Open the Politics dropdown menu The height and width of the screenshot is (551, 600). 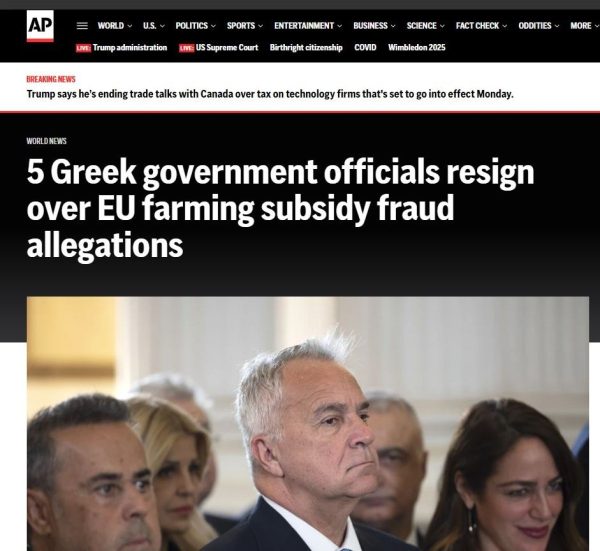(x=196, y=26)
